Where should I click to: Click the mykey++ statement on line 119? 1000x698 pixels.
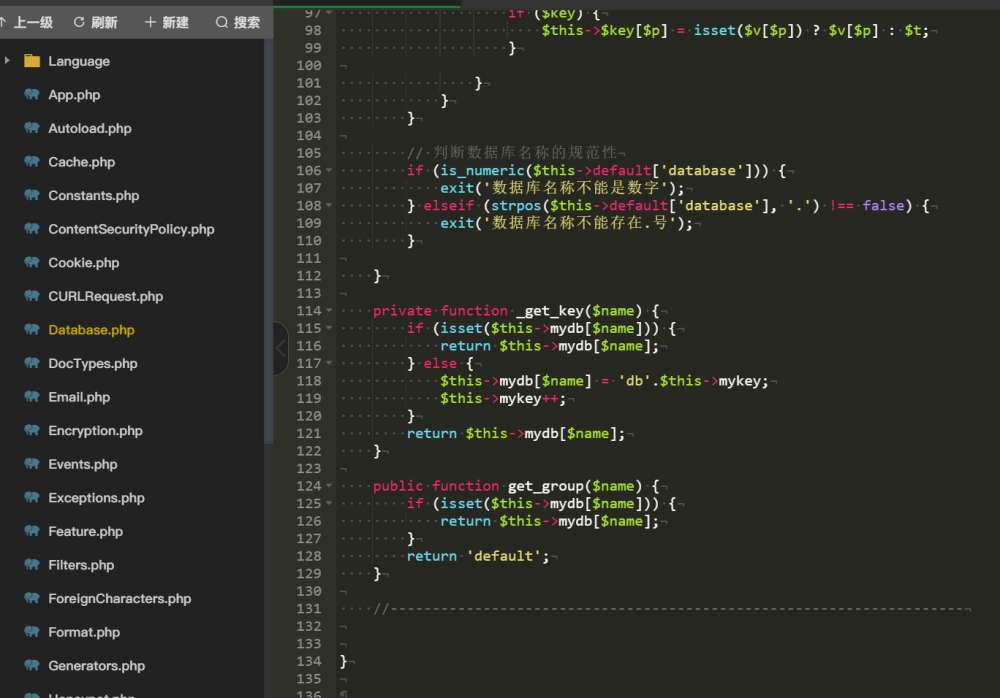click(x=503, y=399)
